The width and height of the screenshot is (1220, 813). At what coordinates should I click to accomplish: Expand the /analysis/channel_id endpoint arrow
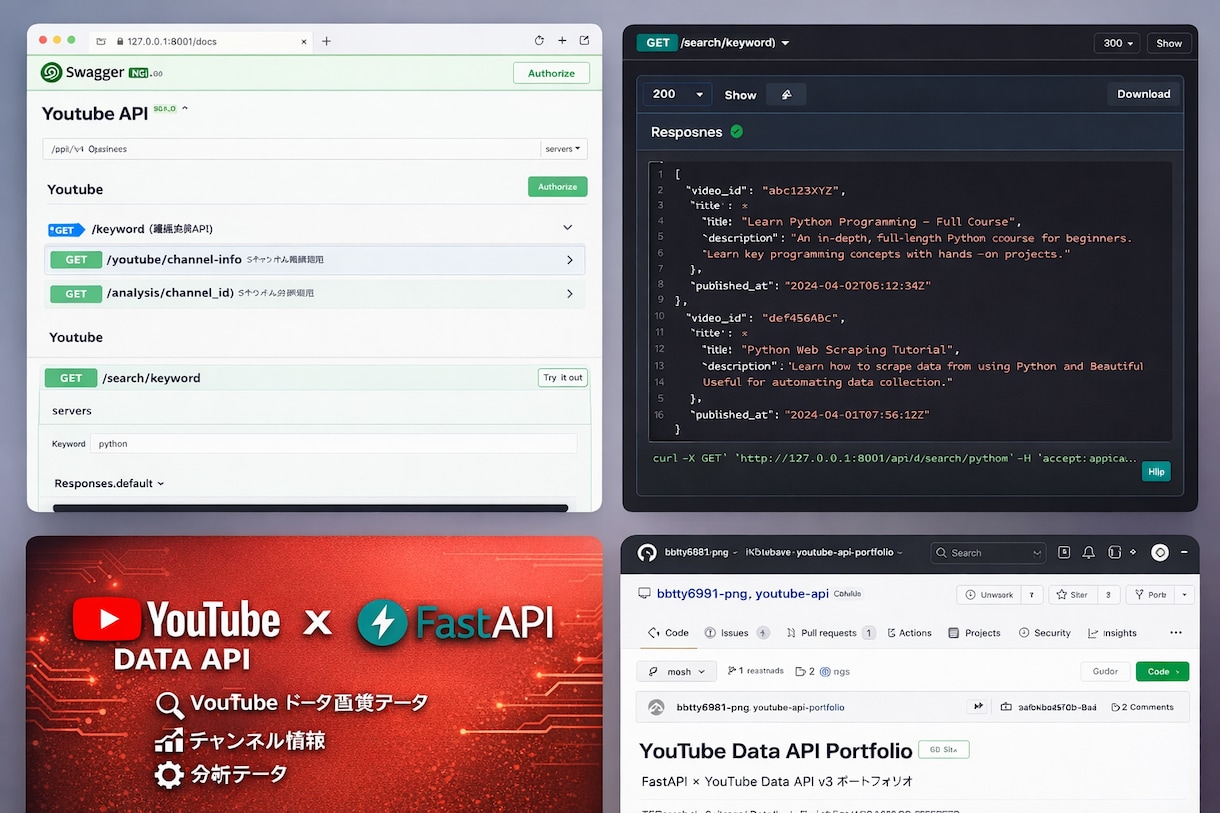pyautogui.click(x=570, y=294)
